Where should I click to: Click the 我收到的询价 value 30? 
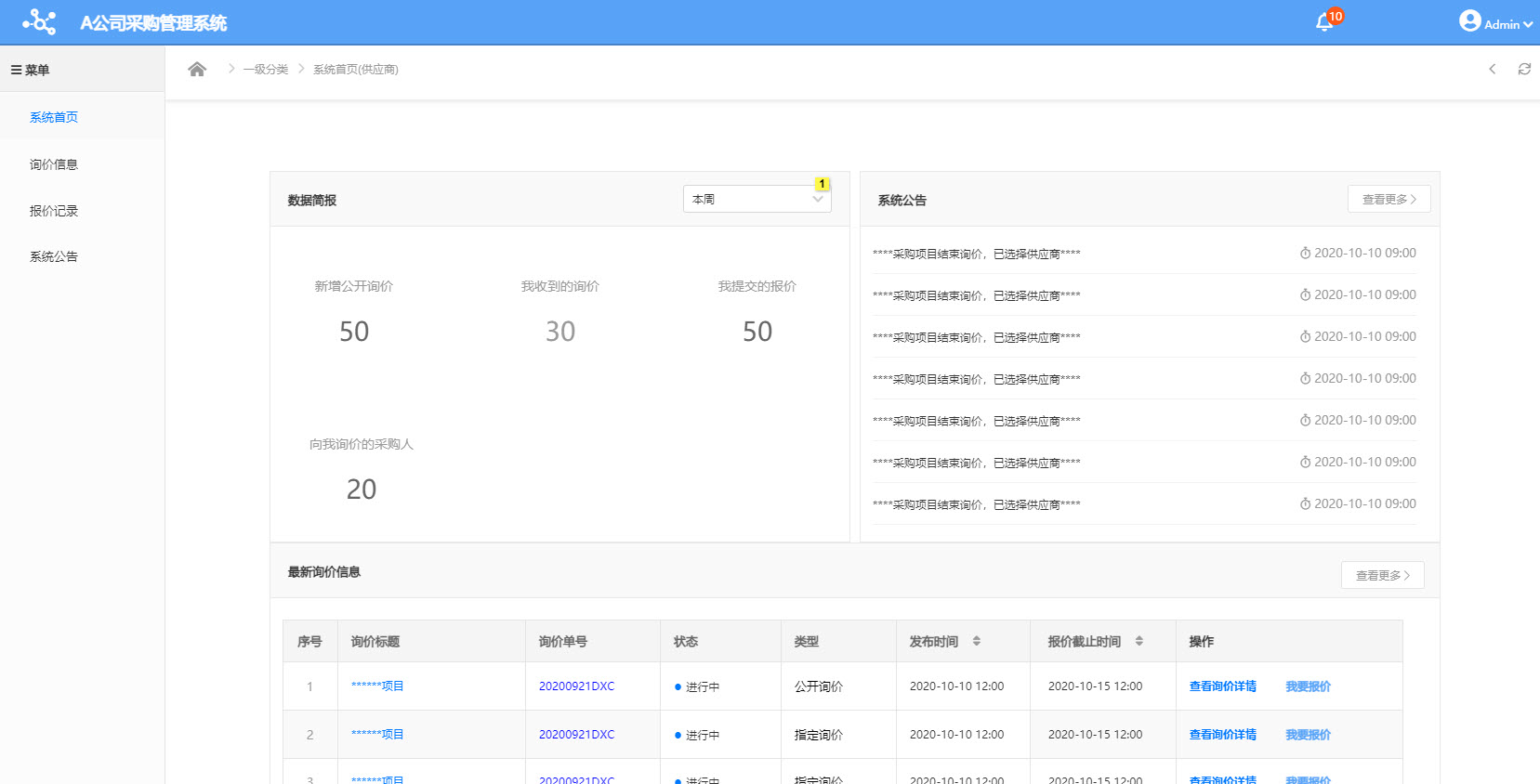coord(560,332)
